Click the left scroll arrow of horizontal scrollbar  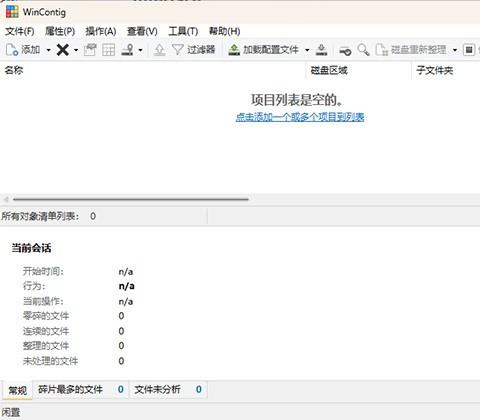(x=6, y=199)
